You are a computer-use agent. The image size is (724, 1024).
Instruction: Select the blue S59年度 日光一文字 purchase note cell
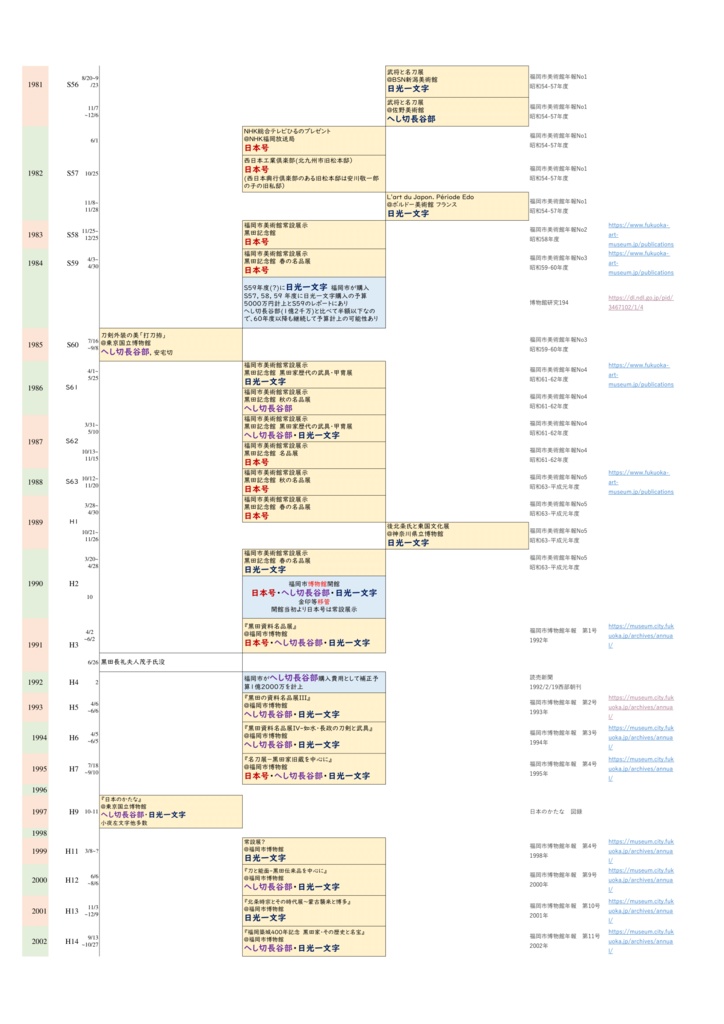coord(313,302)
